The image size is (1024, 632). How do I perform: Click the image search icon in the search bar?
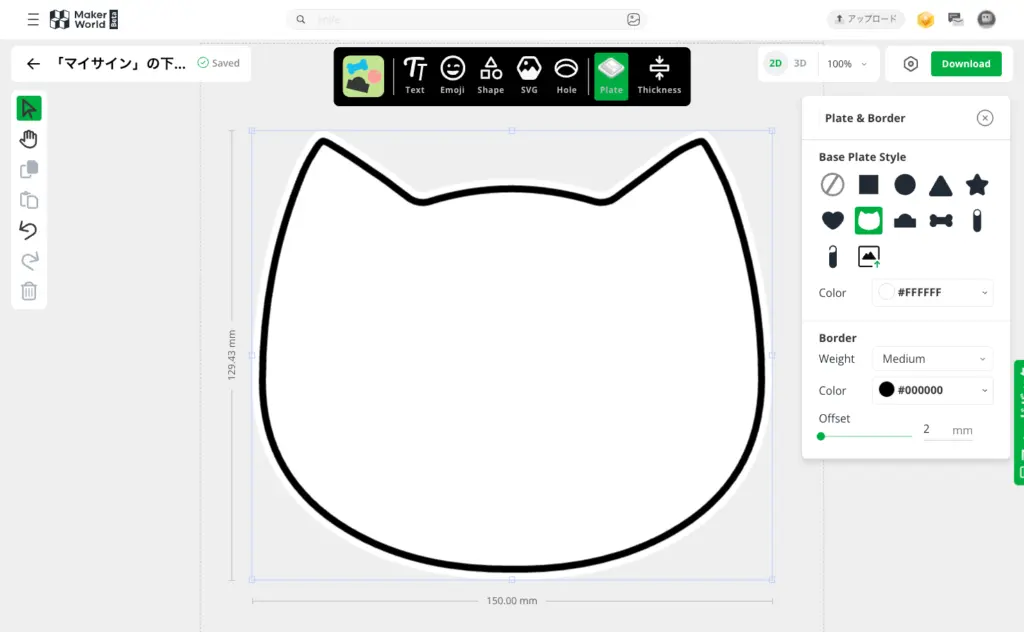click(633, 20)
